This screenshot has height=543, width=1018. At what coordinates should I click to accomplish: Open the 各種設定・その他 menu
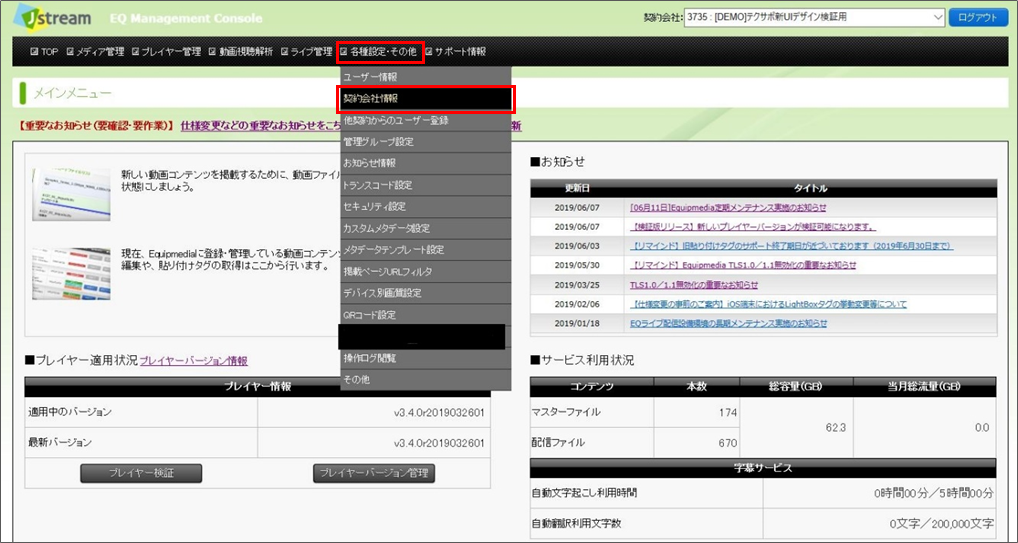382,51
